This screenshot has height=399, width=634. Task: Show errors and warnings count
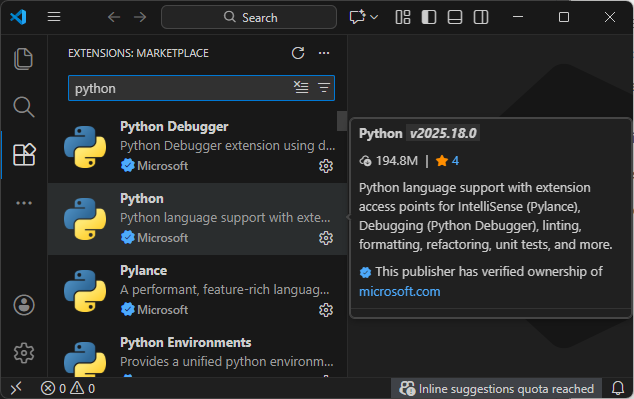coord(68,388)
